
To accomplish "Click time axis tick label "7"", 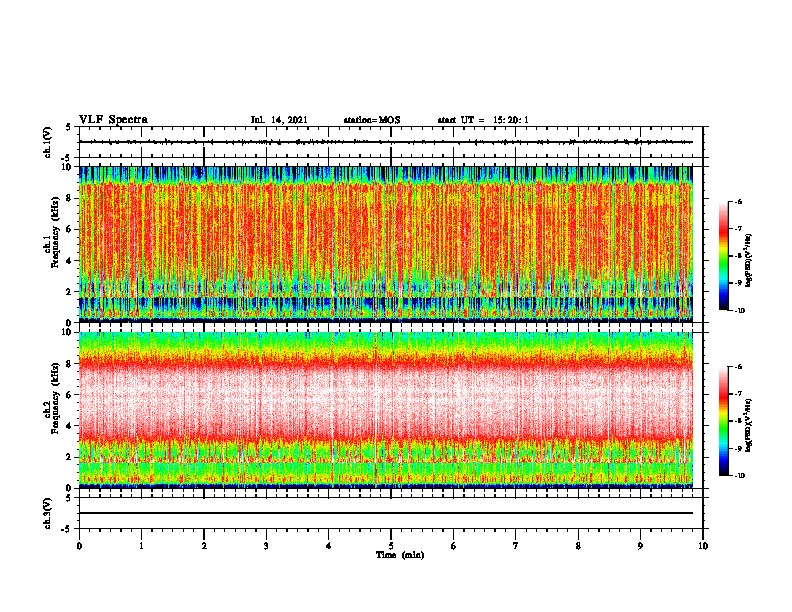I will [x=516, y=546].
